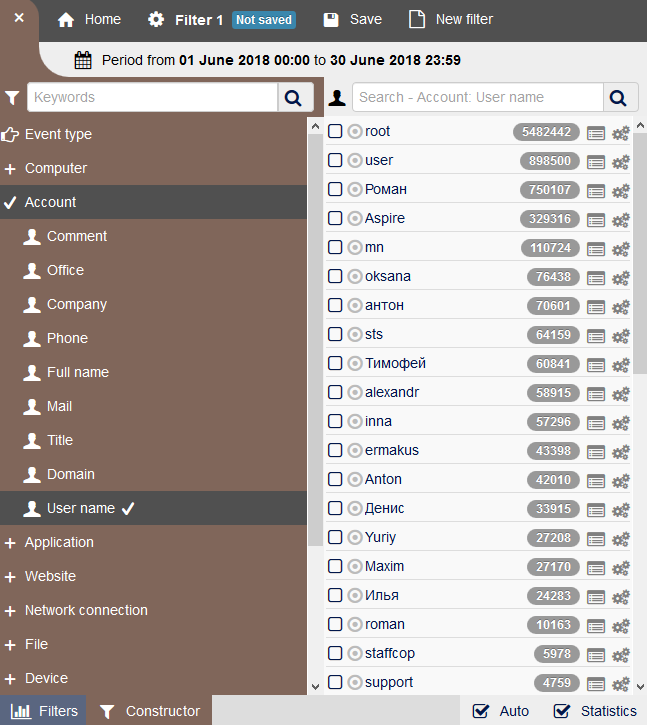This screenshot has width=647, height=725.
Task: Click the calendar icon beside the period
Action: coord(84,60)
